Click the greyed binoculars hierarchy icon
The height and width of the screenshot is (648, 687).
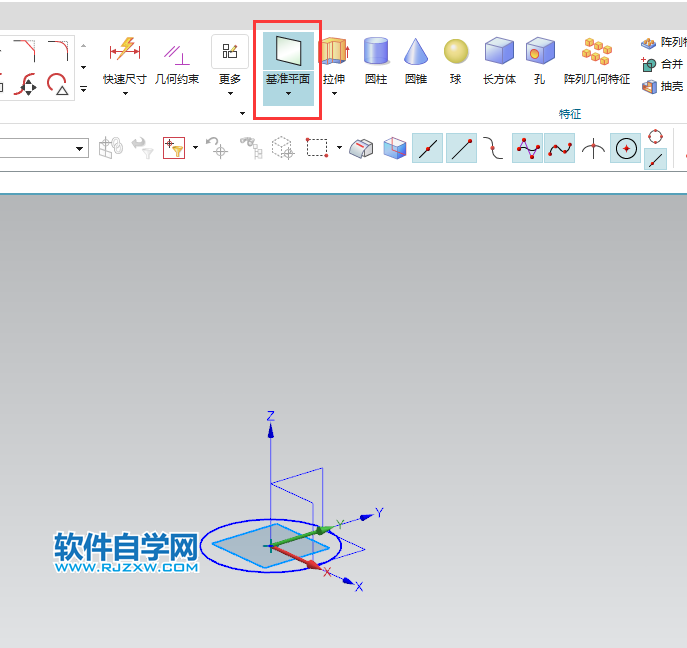point(251,148)
